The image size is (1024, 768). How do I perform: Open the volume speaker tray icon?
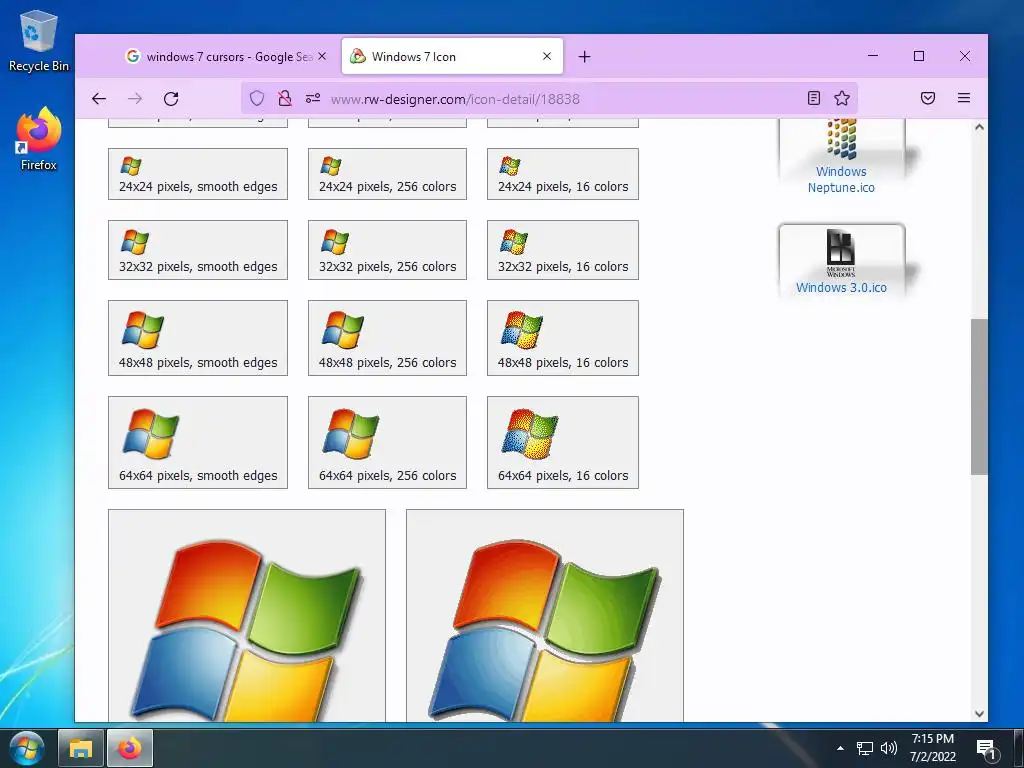pyautogui.click(x=888, y=748)
